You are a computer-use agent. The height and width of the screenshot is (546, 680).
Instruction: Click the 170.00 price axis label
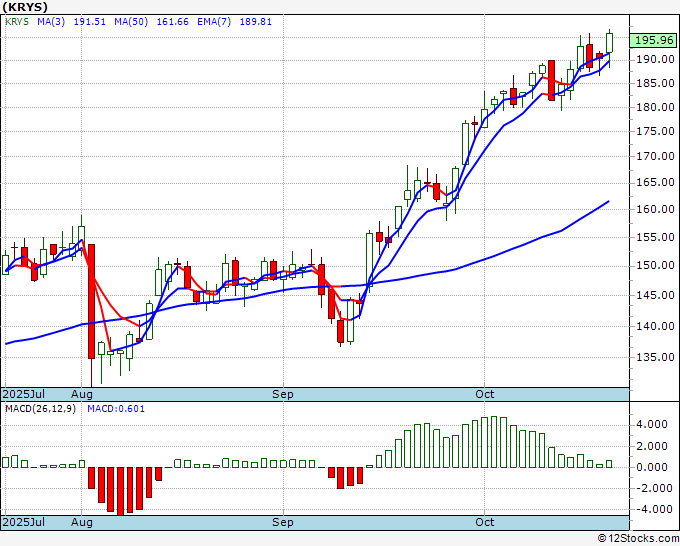pyautogui.click(x=655, y=156)
